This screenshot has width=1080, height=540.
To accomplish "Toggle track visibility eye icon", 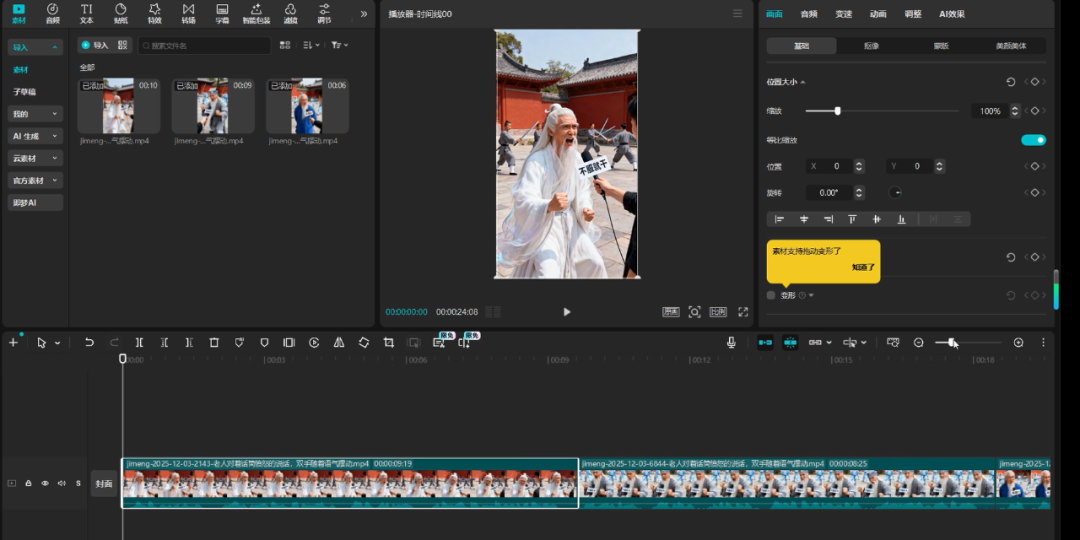I will [x=45, y=483].
